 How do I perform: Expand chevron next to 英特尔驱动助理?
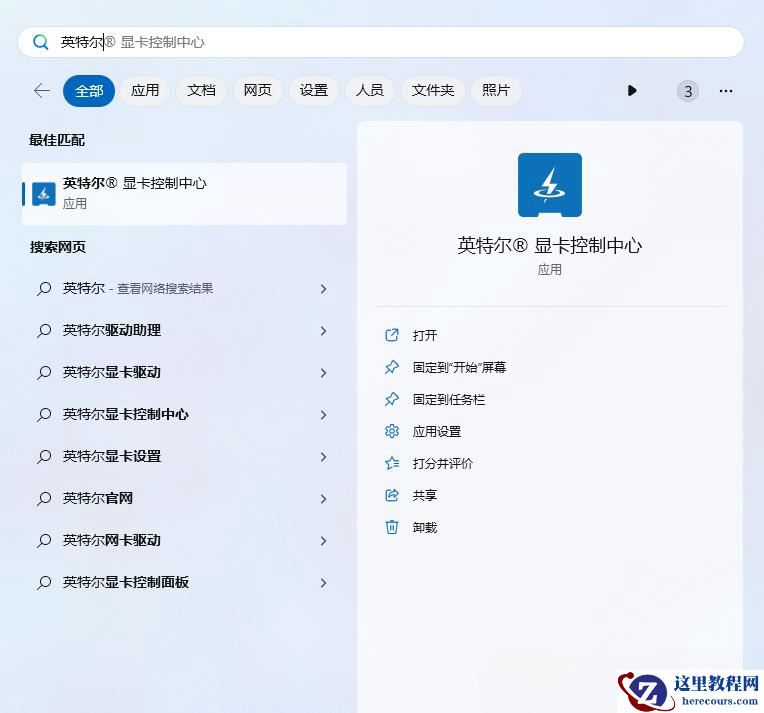(324, 331)
